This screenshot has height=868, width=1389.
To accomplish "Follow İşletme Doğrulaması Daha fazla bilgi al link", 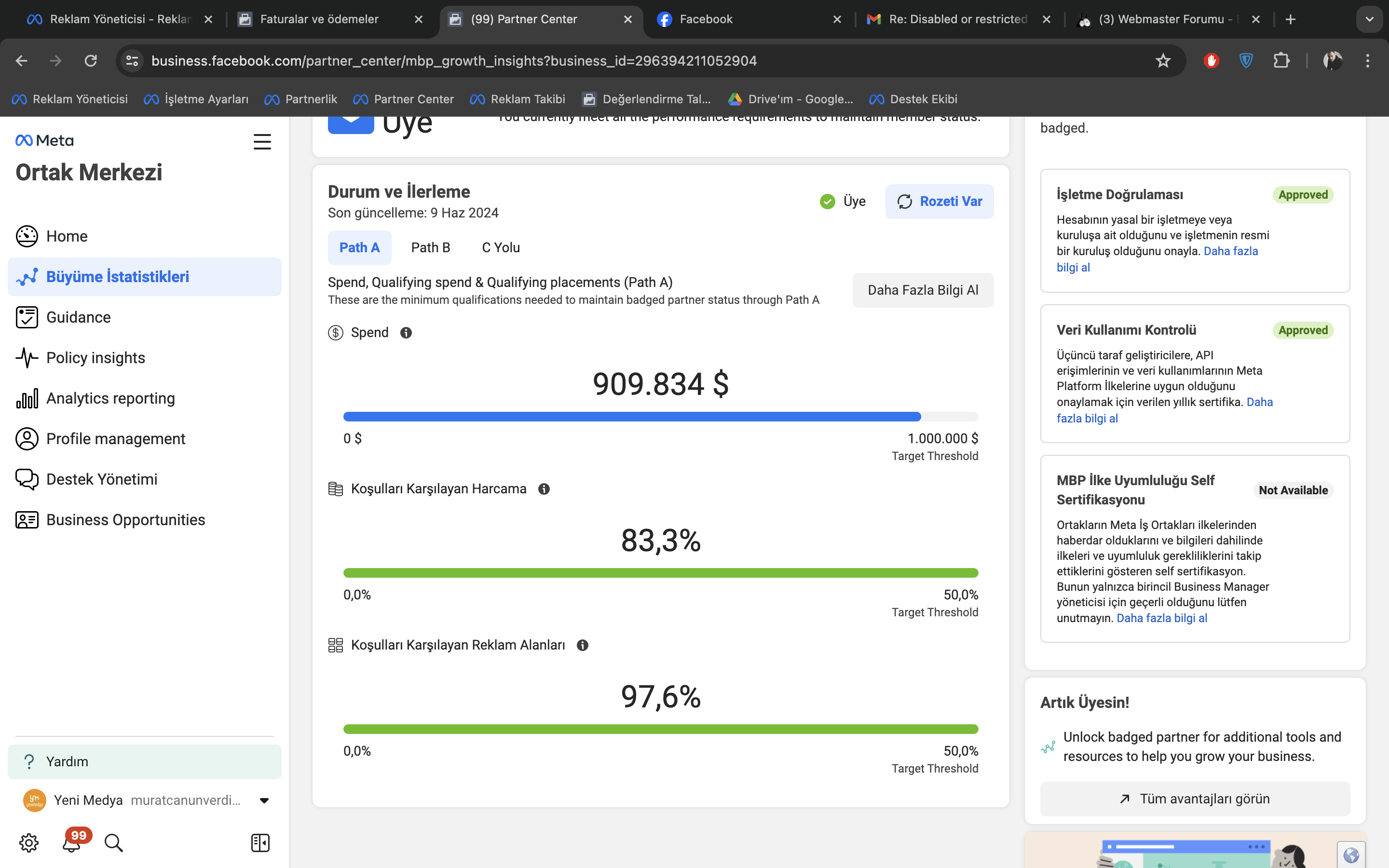I will click(x=1231, y=251).
